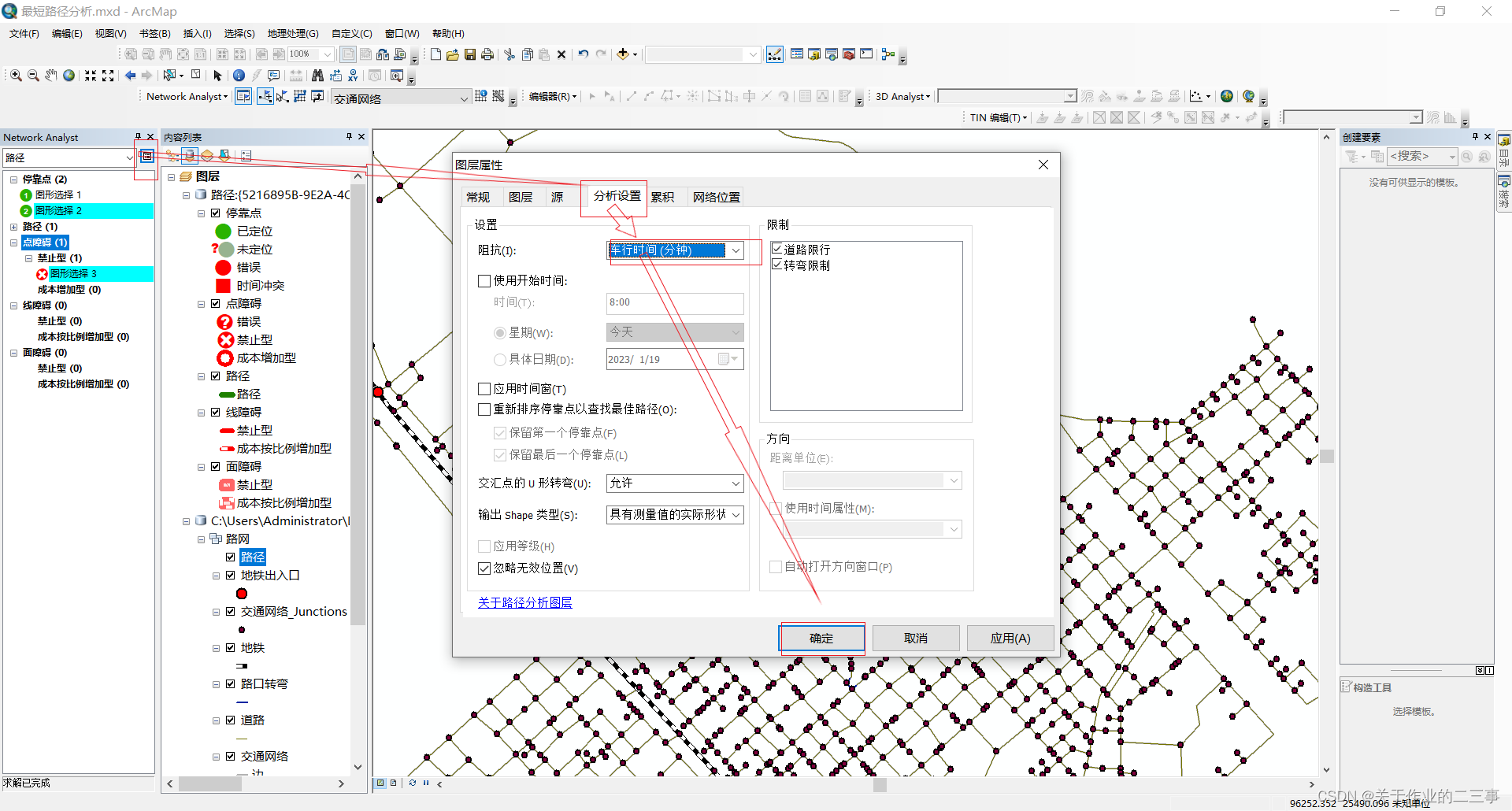Screen dimensions: 1512x811
Task: Click the 确定 button
Action: pyautogui.click(x=821, y=638)
